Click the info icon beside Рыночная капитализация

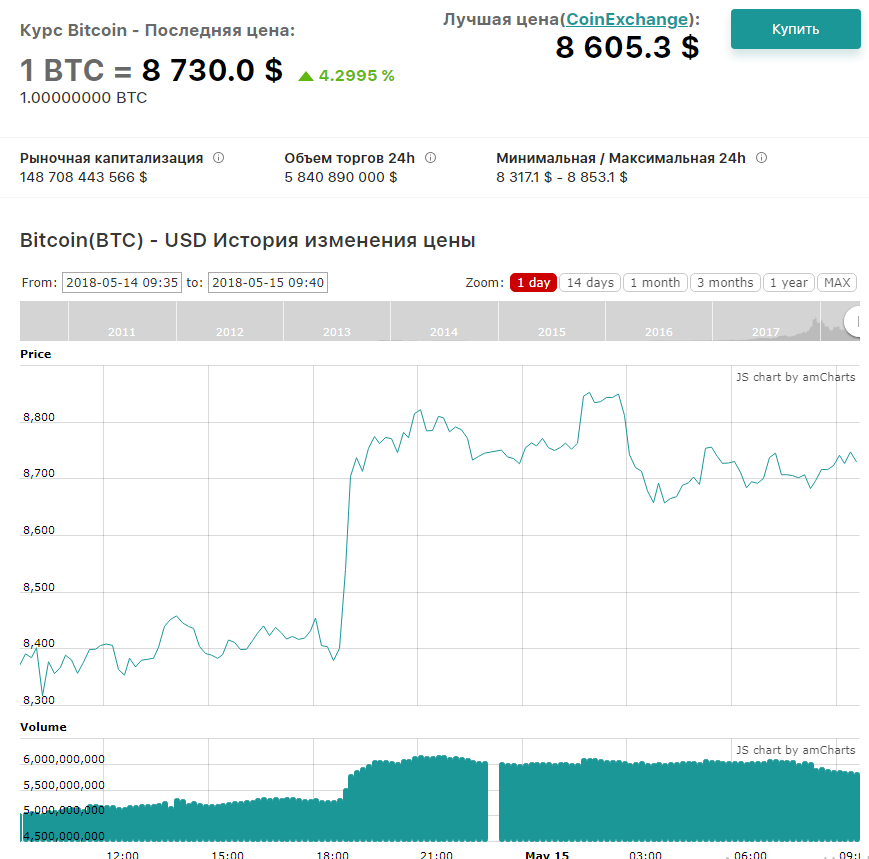[219, 158]
